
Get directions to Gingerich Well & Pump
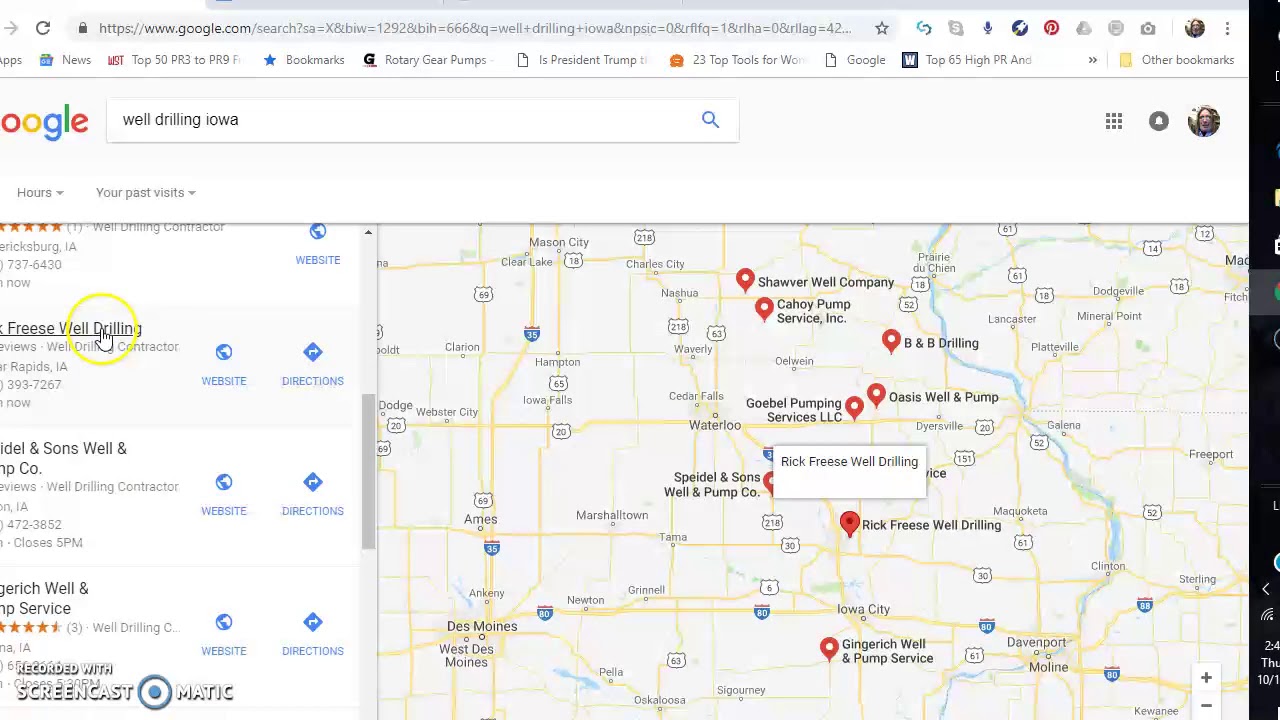[x=312, y=633]
